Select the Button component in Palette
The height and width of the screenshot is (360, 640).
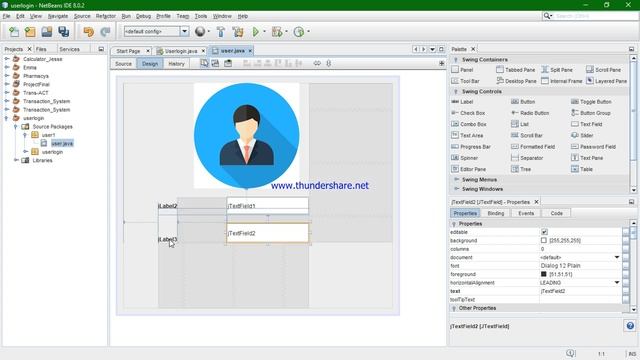[x=523, y=102]
